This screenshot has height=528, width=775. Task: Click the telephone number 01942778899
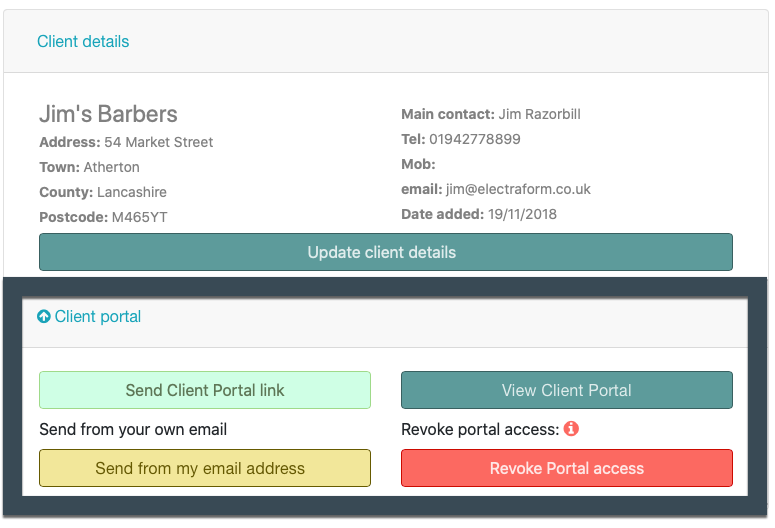click(x=474, y=139)
